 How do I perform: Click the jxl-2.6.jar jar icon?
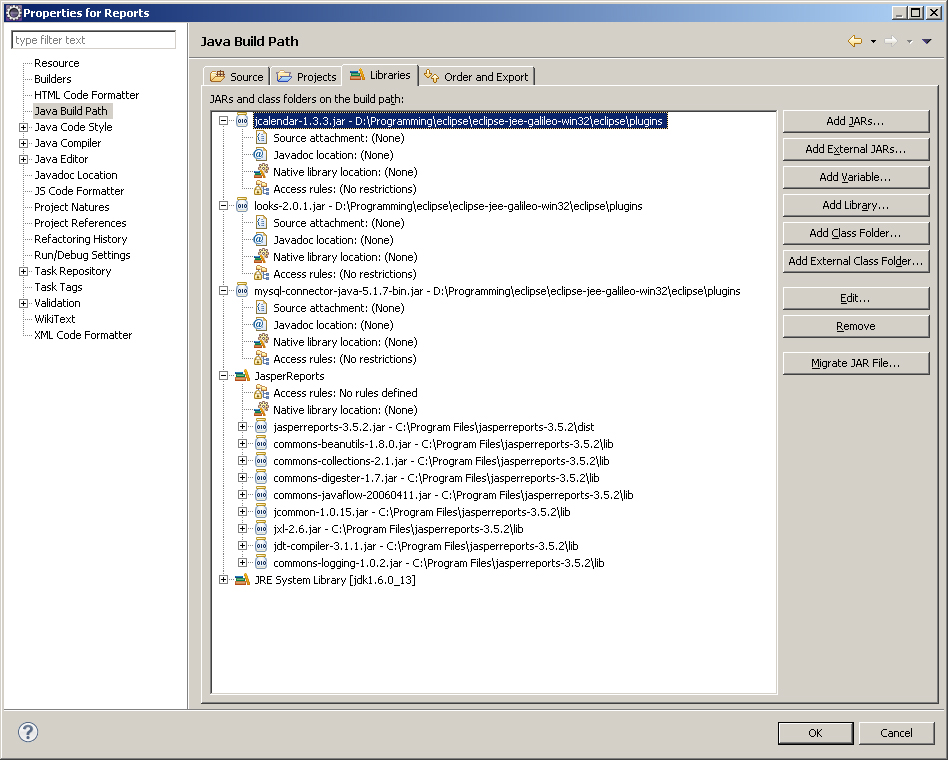click(261, 529)
